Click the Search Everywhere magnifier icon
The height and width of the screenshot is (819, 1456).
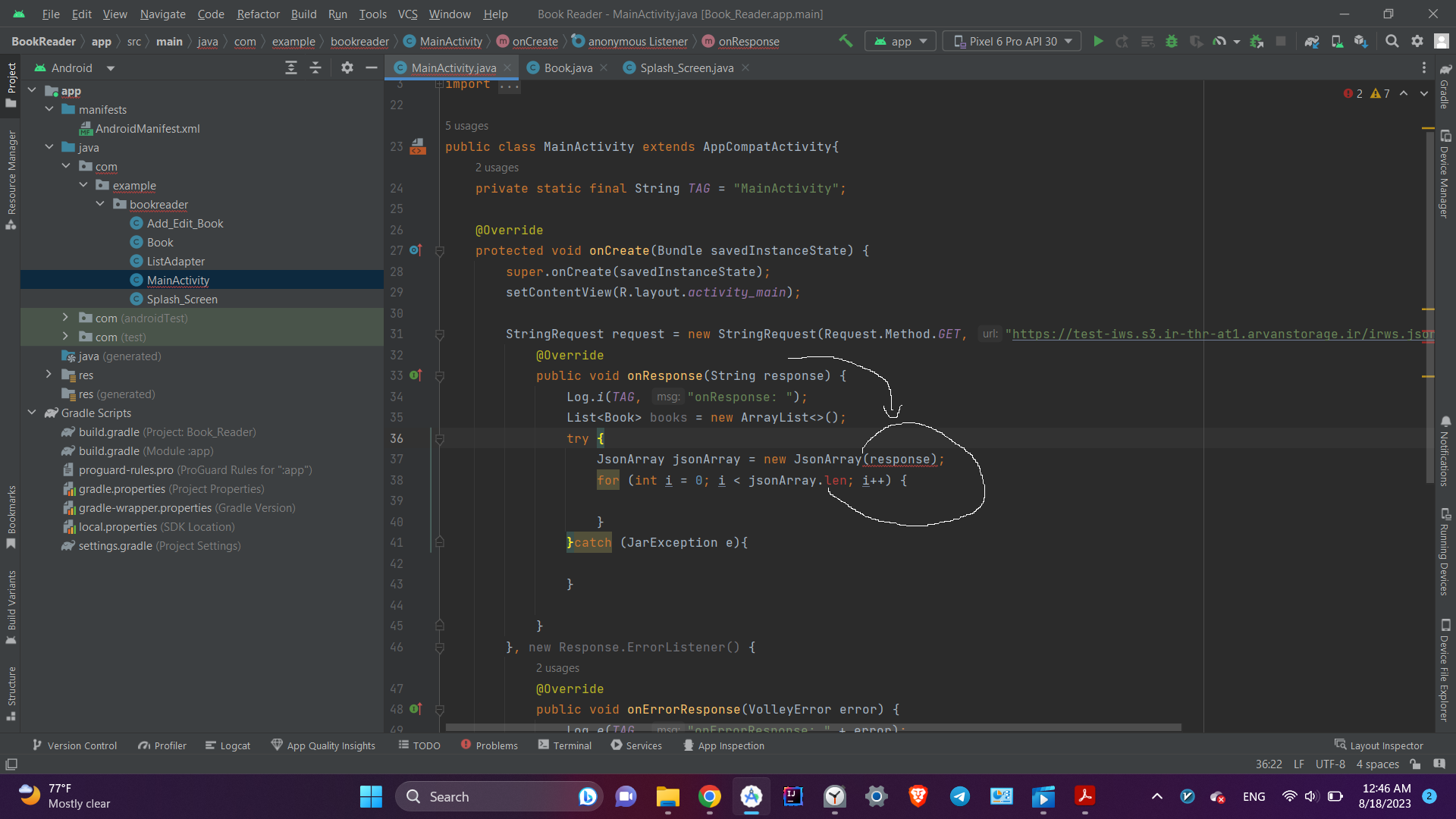click(1392, 41)
